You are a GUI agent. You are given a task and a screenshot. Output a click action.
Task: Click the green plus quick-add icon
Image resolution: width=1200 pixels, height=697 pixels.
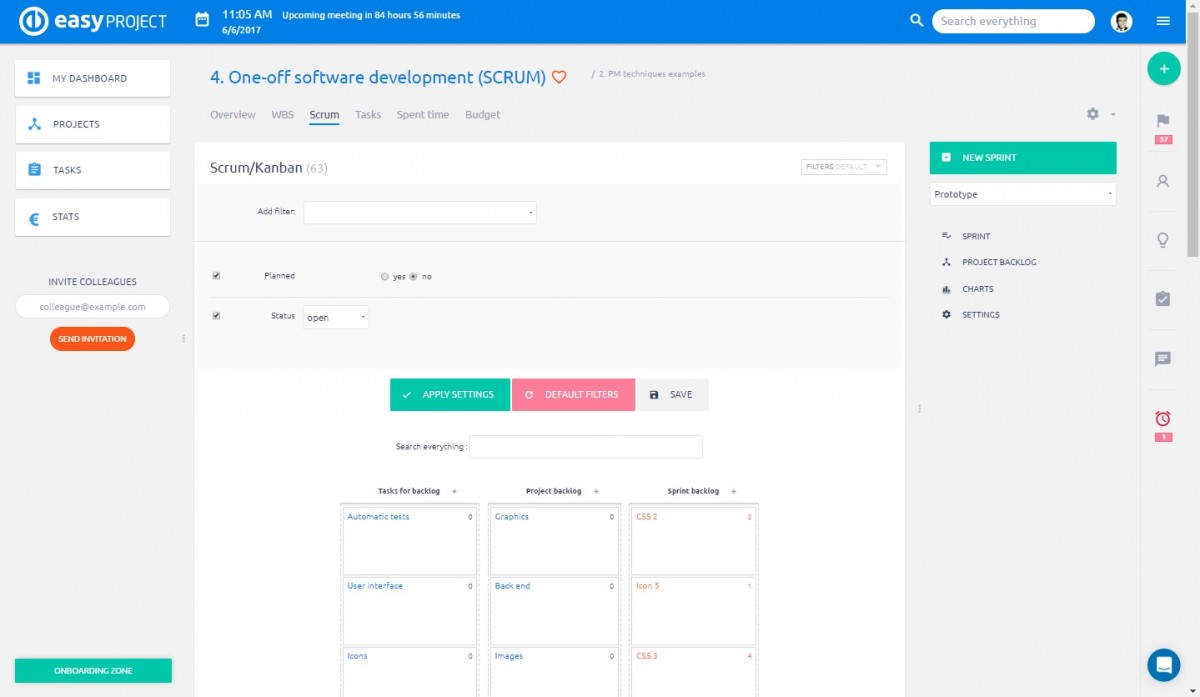(x=1162, y=69)
